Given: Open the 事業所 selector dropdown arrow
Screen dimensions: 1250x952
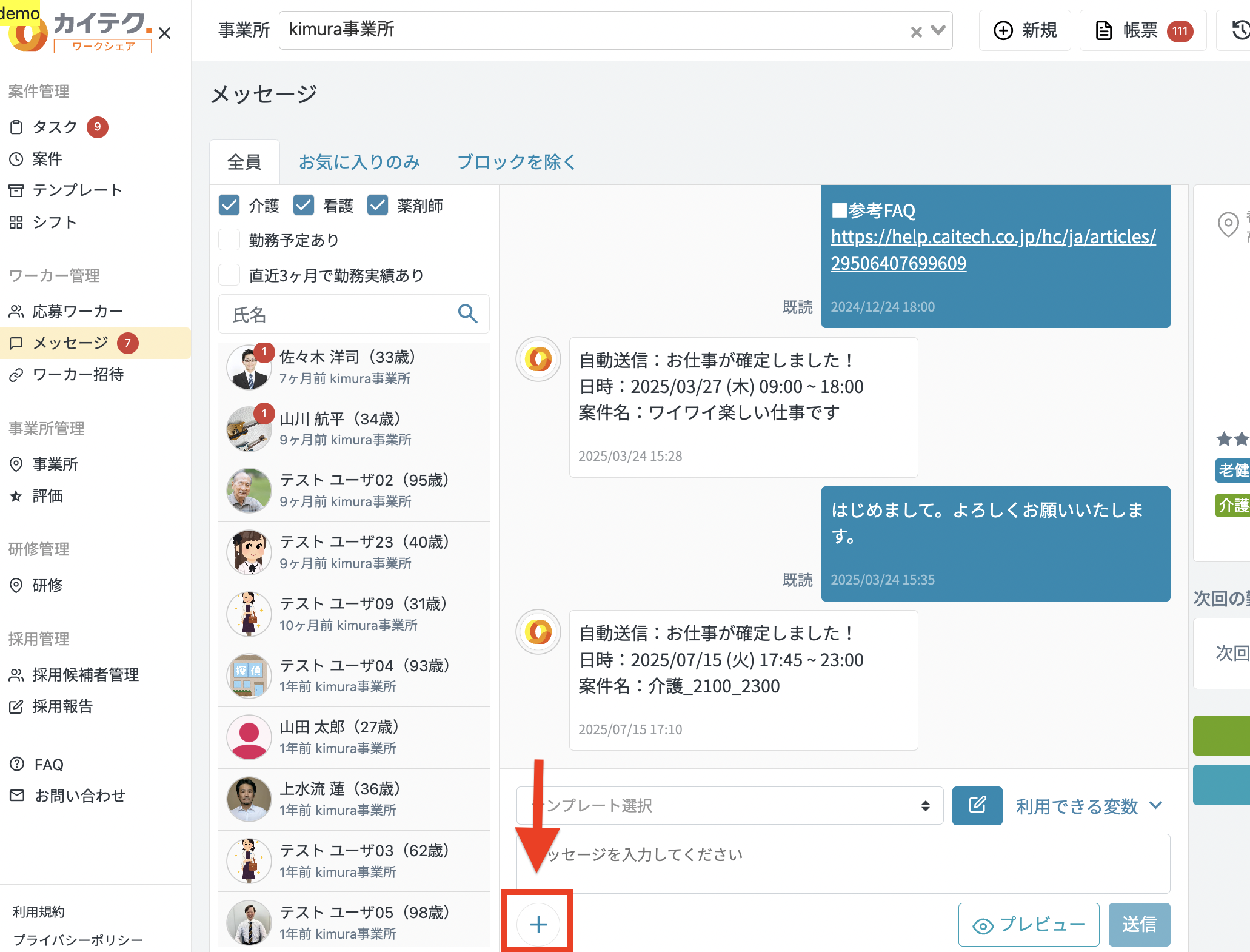Looking at the screenshot, I should pos(938,30).
